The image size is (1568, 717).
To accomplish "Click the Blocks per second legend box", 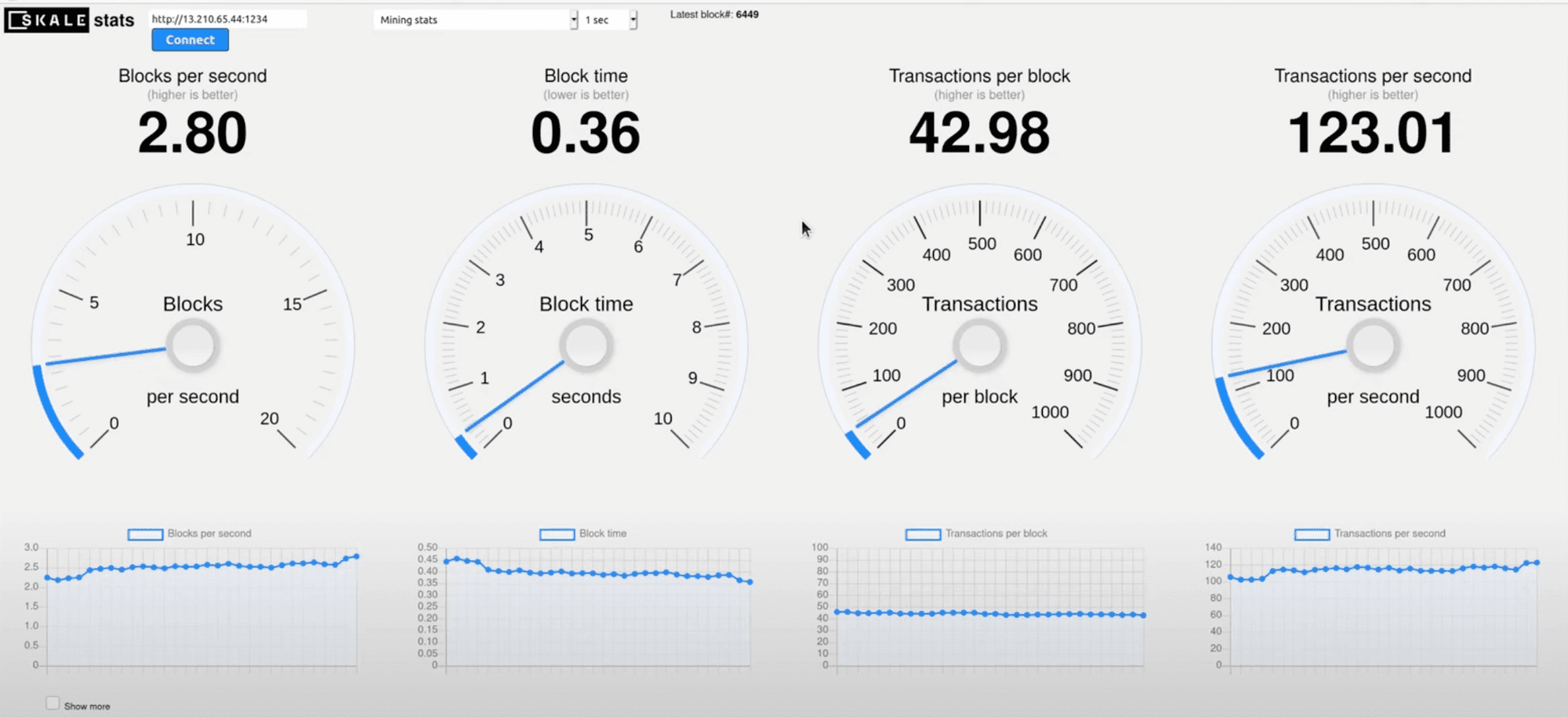I will click(x=145, y=534).
